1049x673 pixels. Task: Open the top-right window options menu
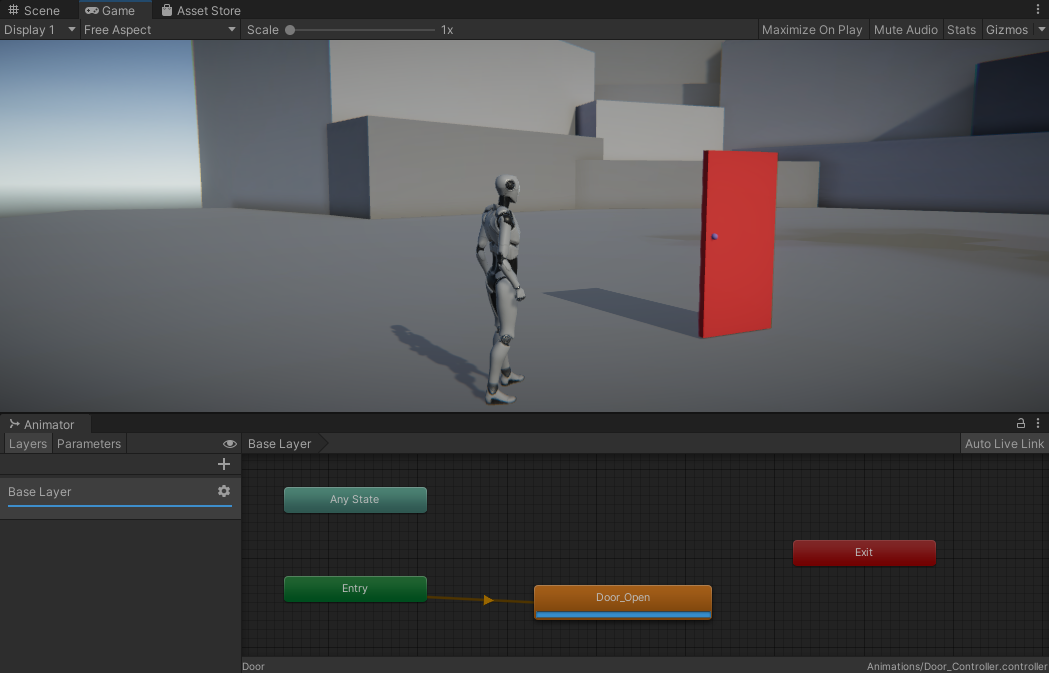point(1038,10)
